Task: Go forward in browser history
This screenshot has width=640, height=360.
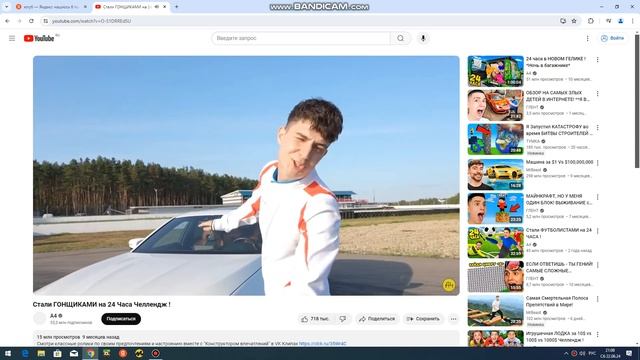Action: click(19, 21)
